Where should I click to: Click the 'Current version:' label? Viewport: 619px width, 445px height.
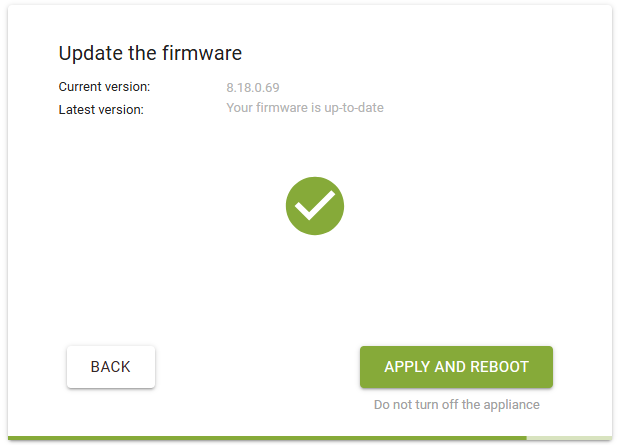(104, 87)
